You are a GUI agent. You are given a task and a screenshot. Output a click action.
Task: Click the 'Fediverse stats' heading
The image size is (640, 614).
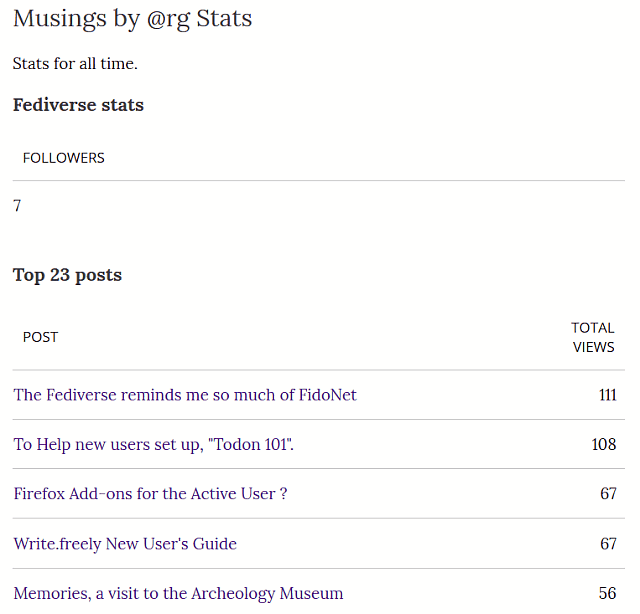click(78, 105)
